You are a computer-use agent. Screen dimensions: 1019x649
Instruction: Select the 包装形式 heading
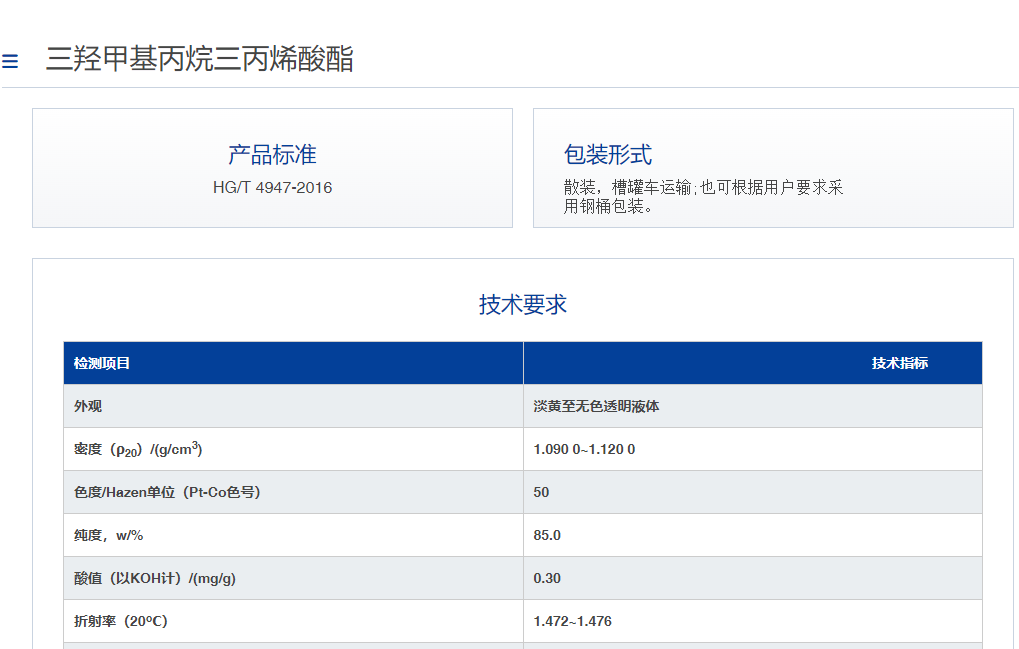[x=608, y=155]
